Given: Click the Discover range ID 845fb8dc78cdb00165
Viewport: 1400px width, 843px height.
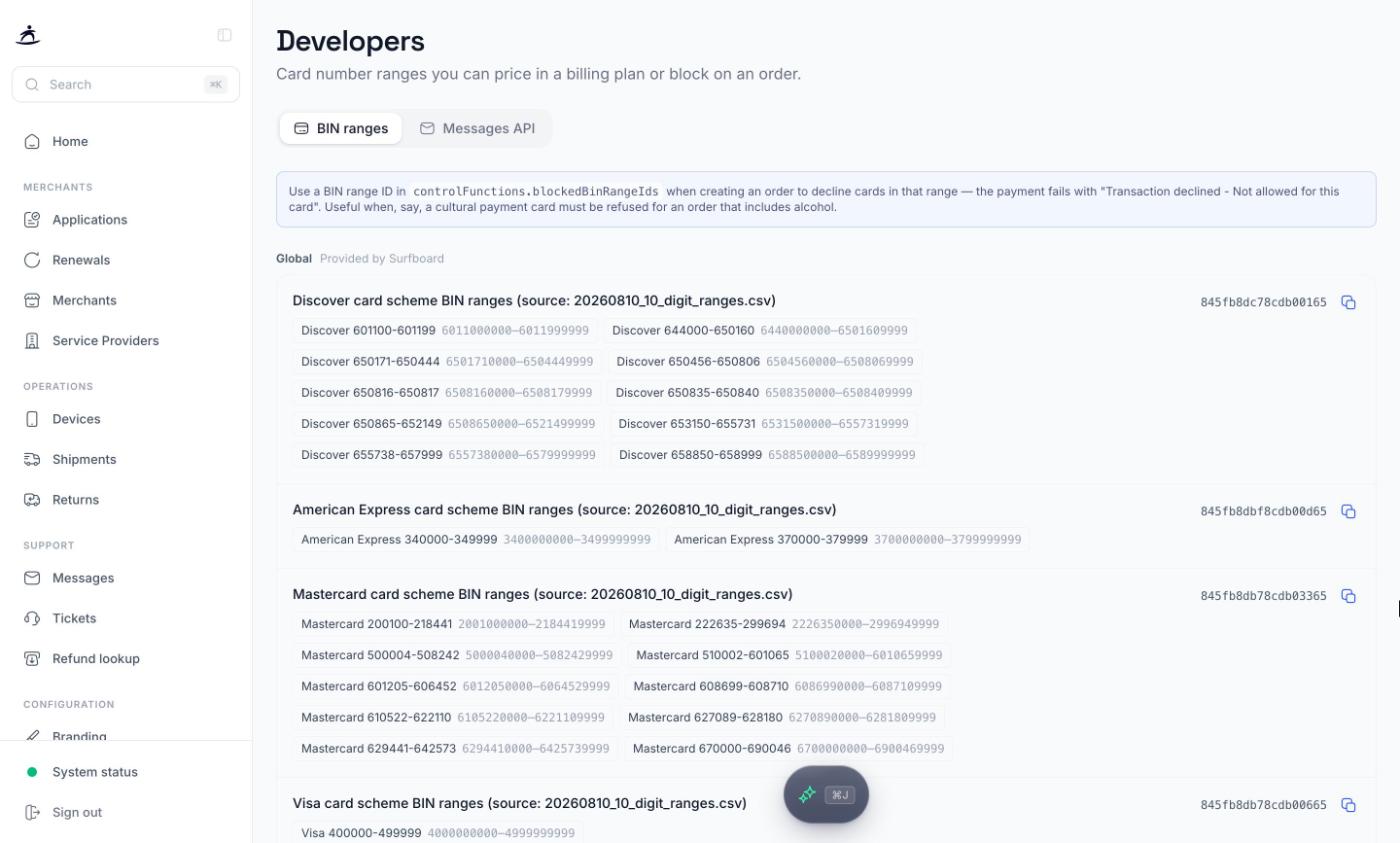Looking at the screenshot, I should pyautogui.click(x=1263, y=302).
